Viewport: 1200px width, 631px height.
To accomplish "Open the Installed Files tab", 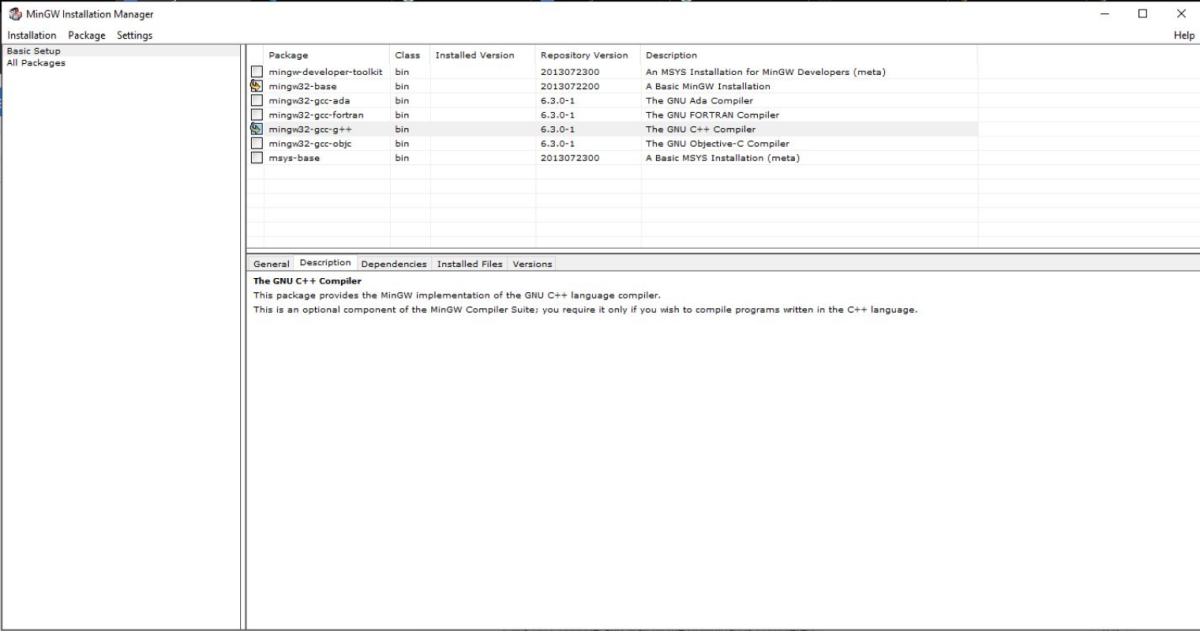I will (469, 264).
